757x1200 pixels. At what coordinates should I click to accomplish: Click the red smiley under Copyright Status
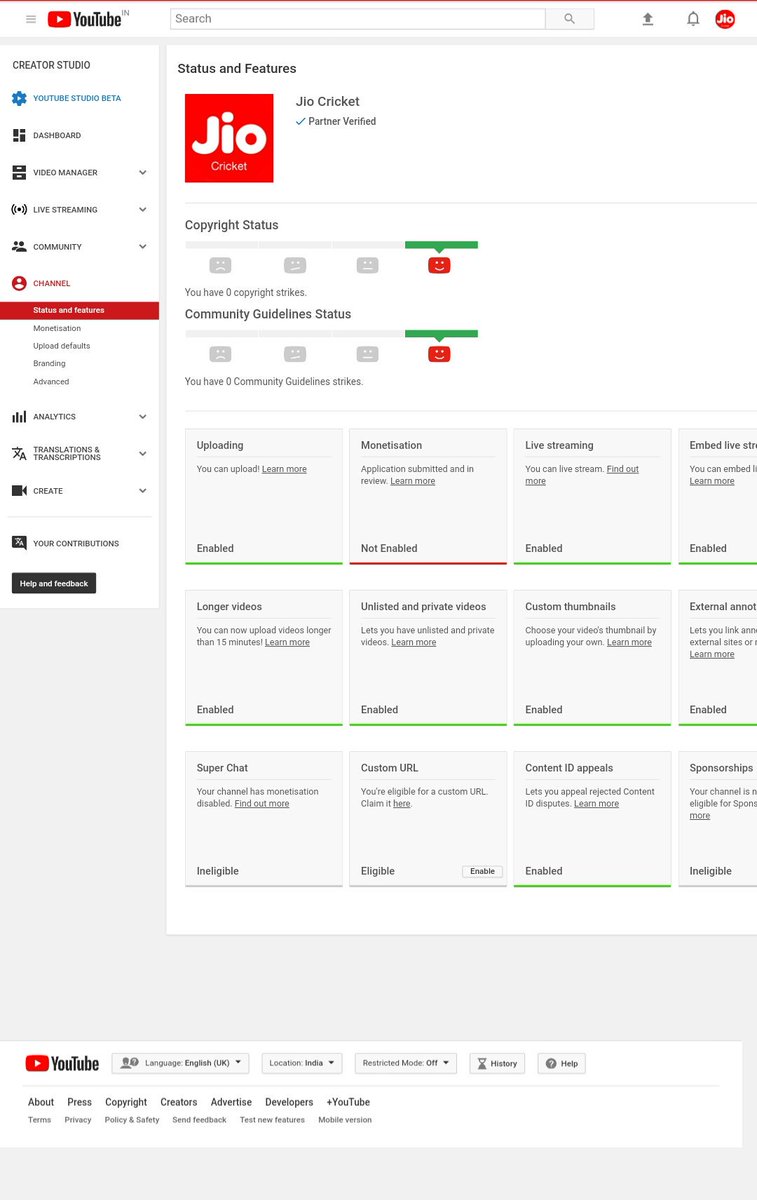(x=439, y=265)
